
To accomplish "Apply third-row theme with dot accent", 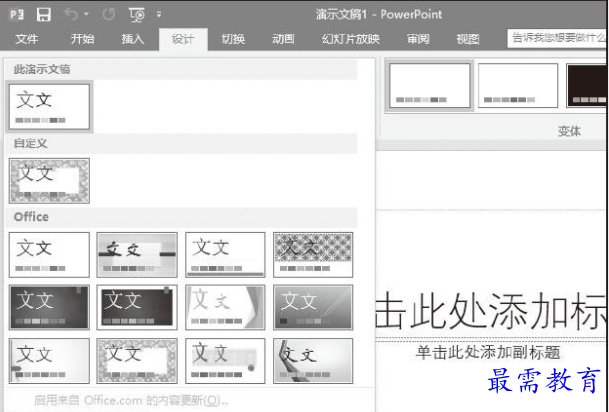I will click(225, 361).
